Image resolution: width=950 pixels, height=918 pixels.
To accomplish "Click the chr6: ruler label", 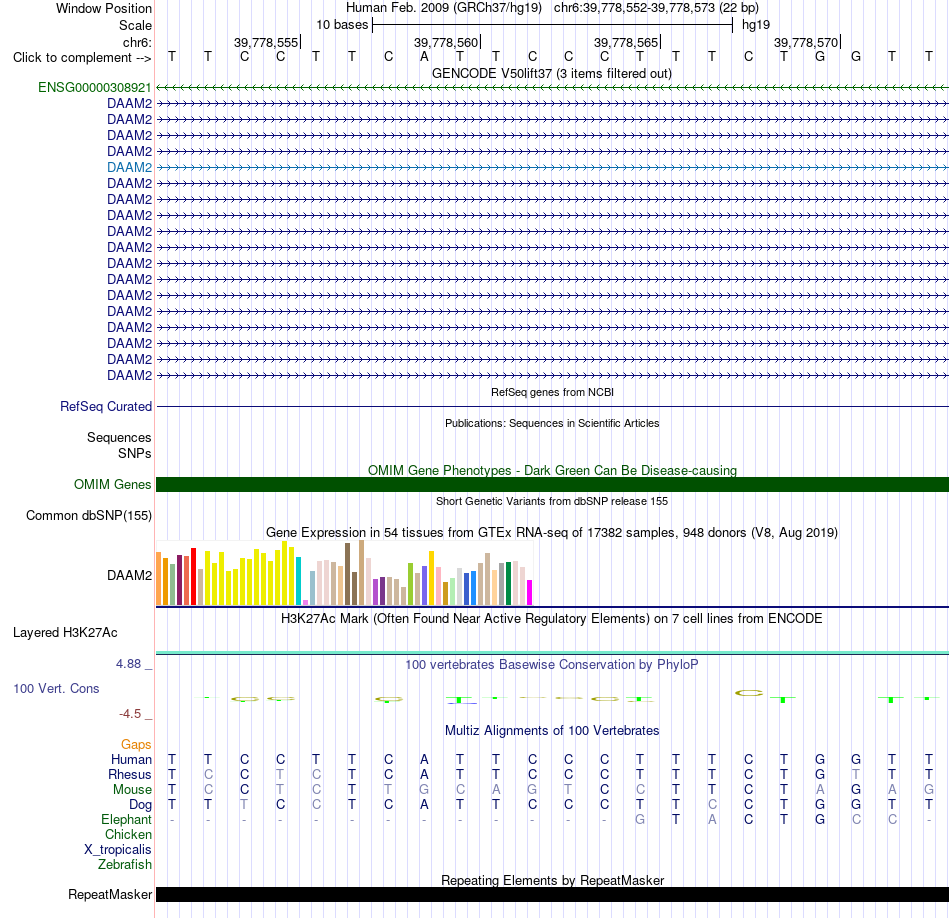I will click(x=137, y=42).
